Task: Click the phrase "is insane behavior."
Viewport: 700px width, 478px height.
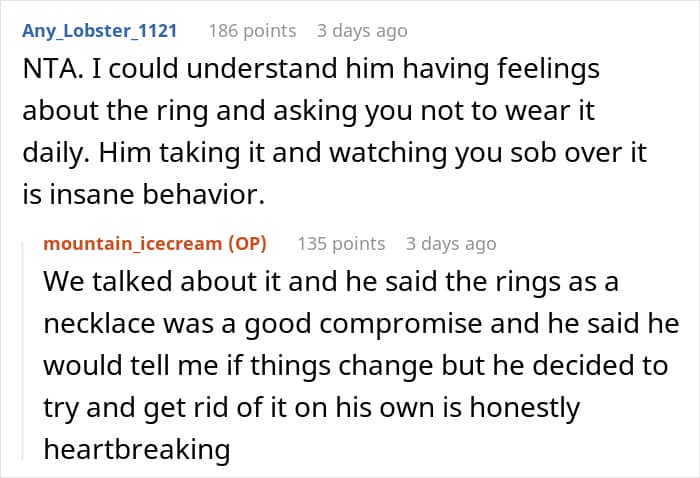Action: pos(143,196)
